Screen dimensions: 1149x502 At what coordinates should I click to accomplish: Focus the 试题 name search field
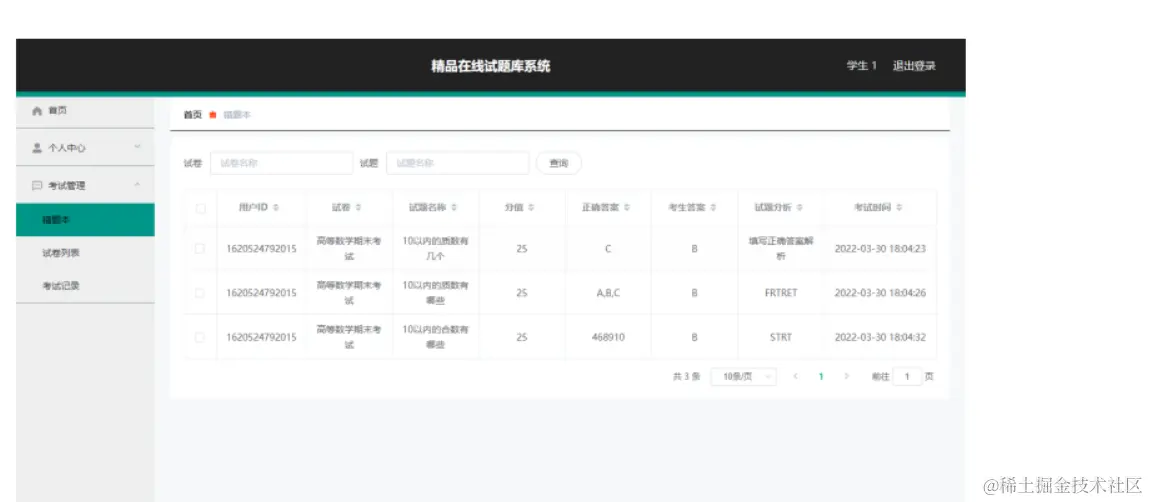[457, 163]
